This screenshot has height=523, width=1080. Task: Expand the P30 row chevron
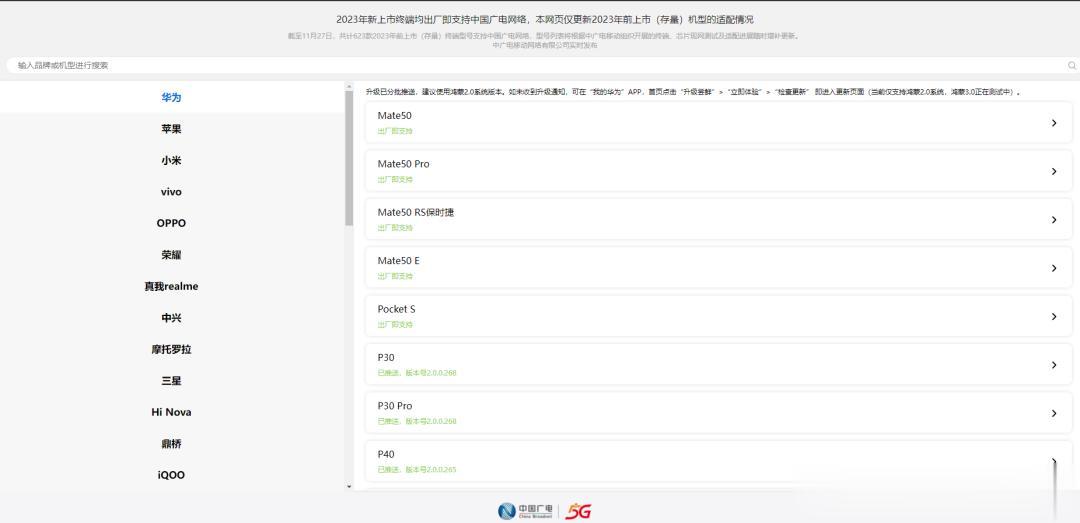pos(1054,365)
